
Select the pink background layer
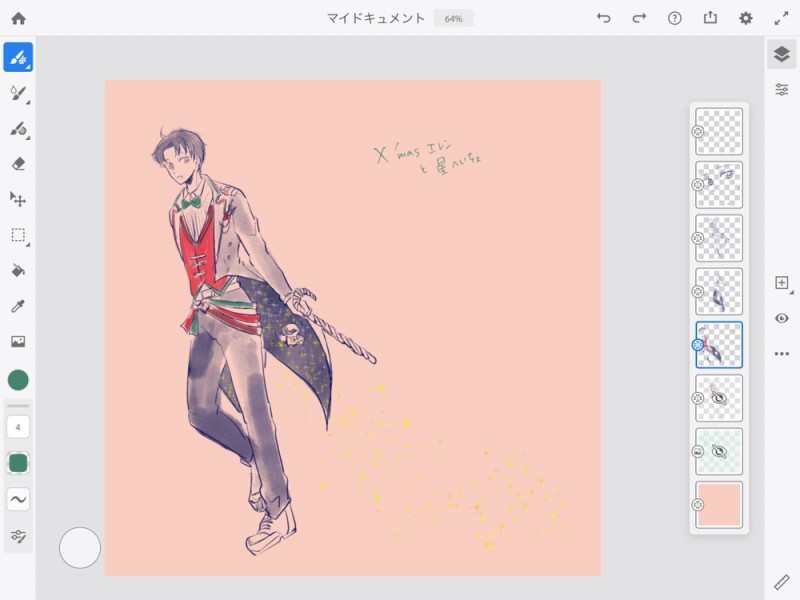(719, 505)
